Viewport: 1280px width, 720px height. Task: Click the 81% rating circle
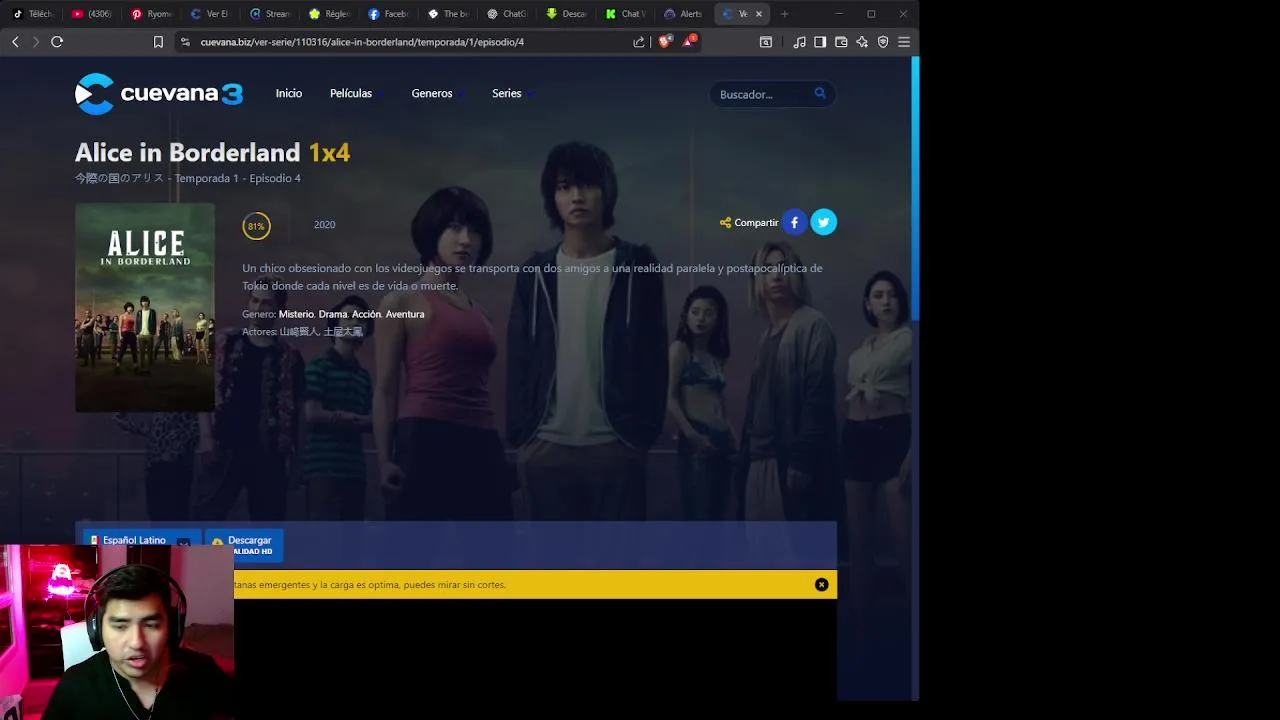[256, 226]
